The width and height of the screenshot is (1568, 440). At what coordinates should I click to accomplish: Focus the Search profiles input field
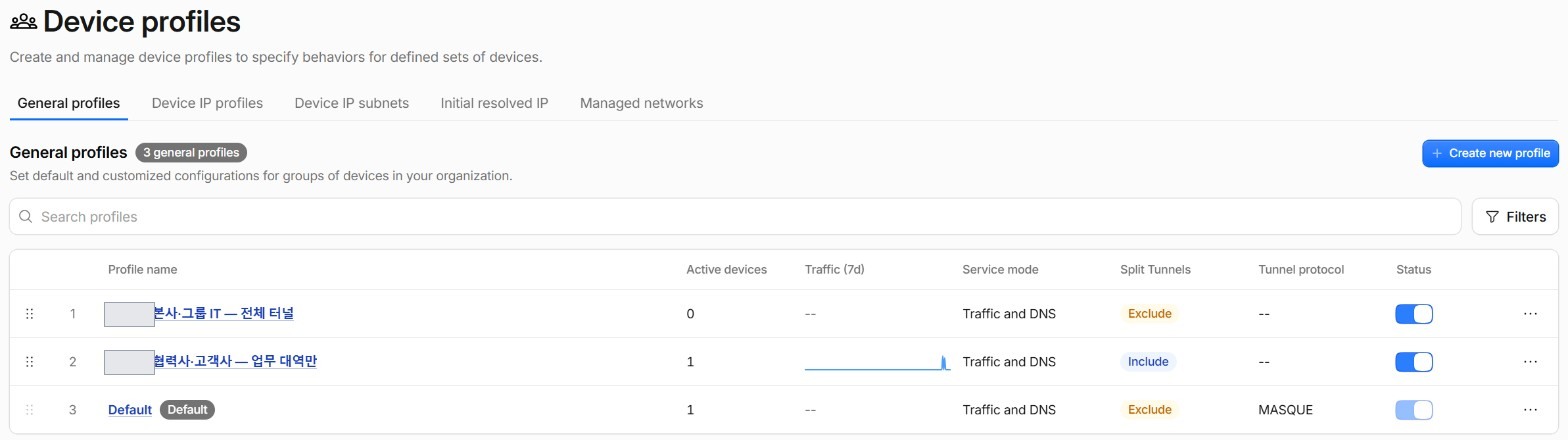point(735,217)
